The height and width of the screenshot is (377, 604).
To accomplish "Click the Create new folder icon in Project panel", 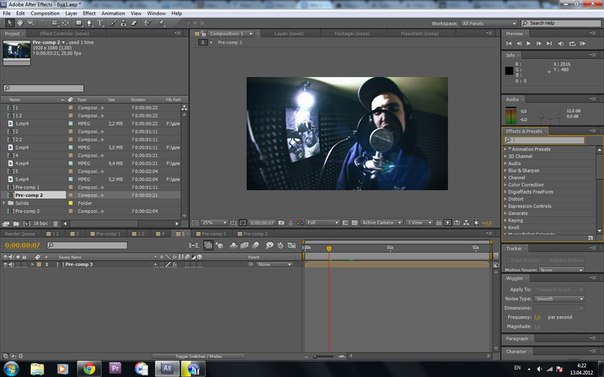I will pos(16,223).
